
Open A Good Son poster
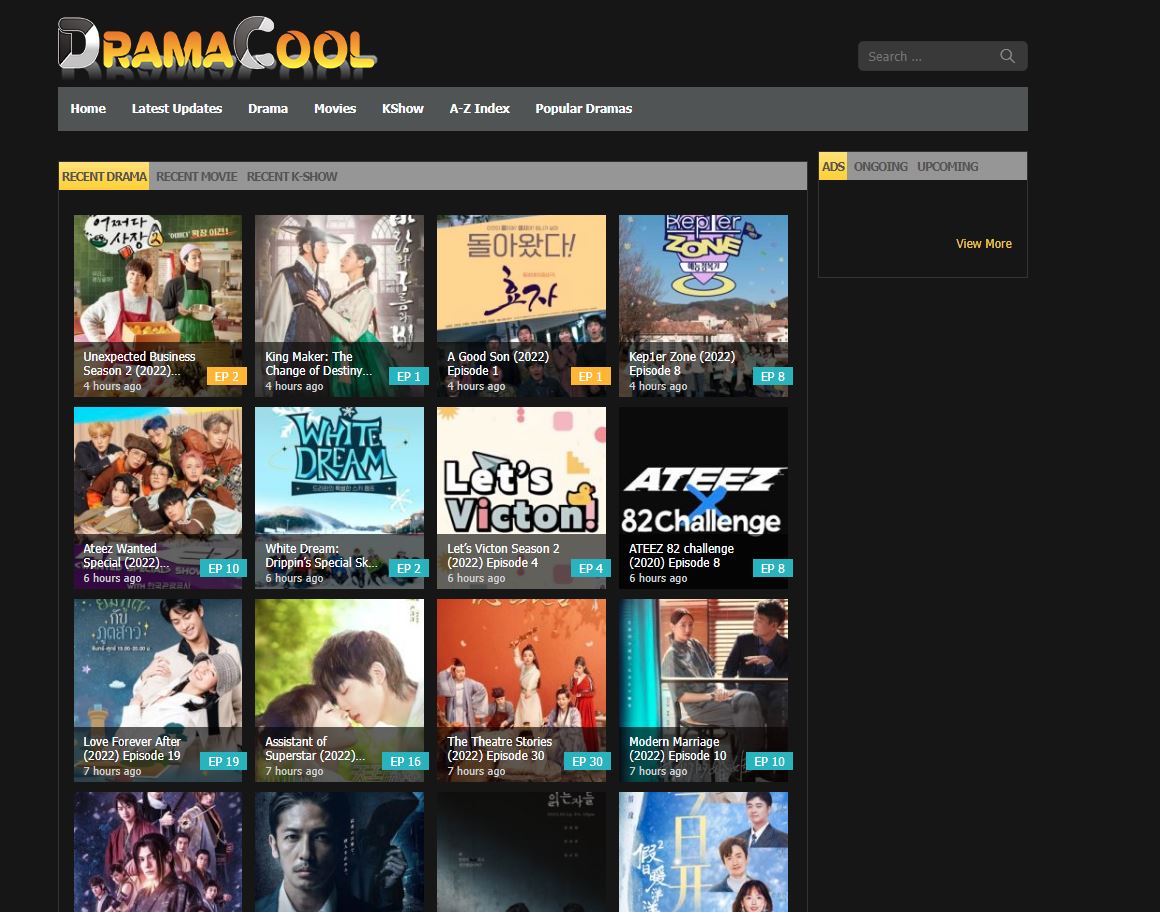pyautogui.click(x=522, y=305)
